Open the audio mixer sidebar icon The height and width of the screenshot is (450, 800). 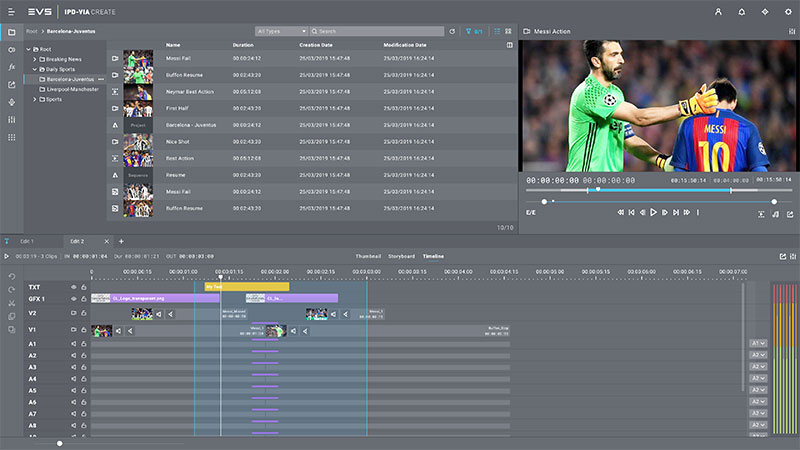[12, 119]
